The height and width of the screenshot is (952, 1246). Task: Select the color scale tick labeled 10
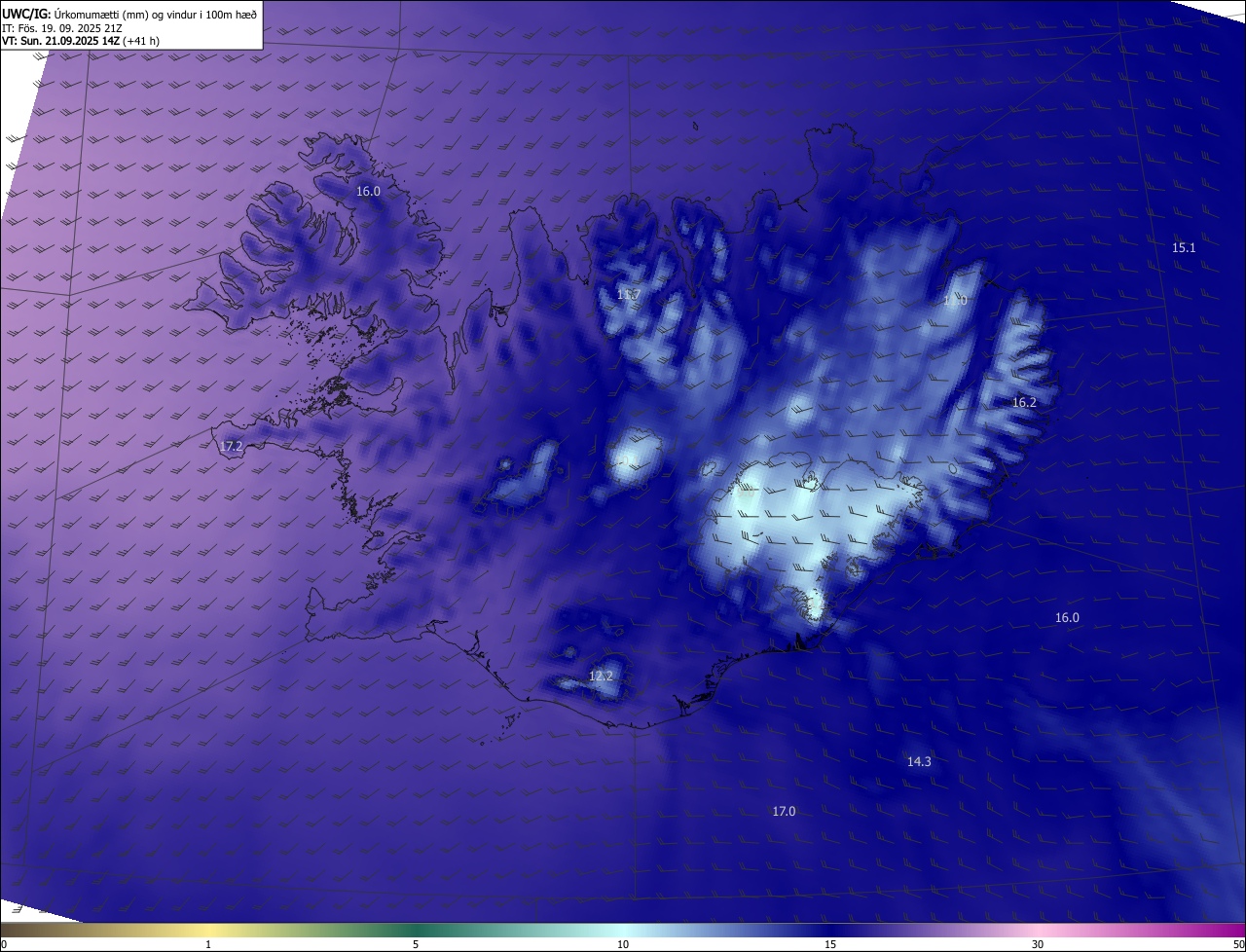[623, 944]
